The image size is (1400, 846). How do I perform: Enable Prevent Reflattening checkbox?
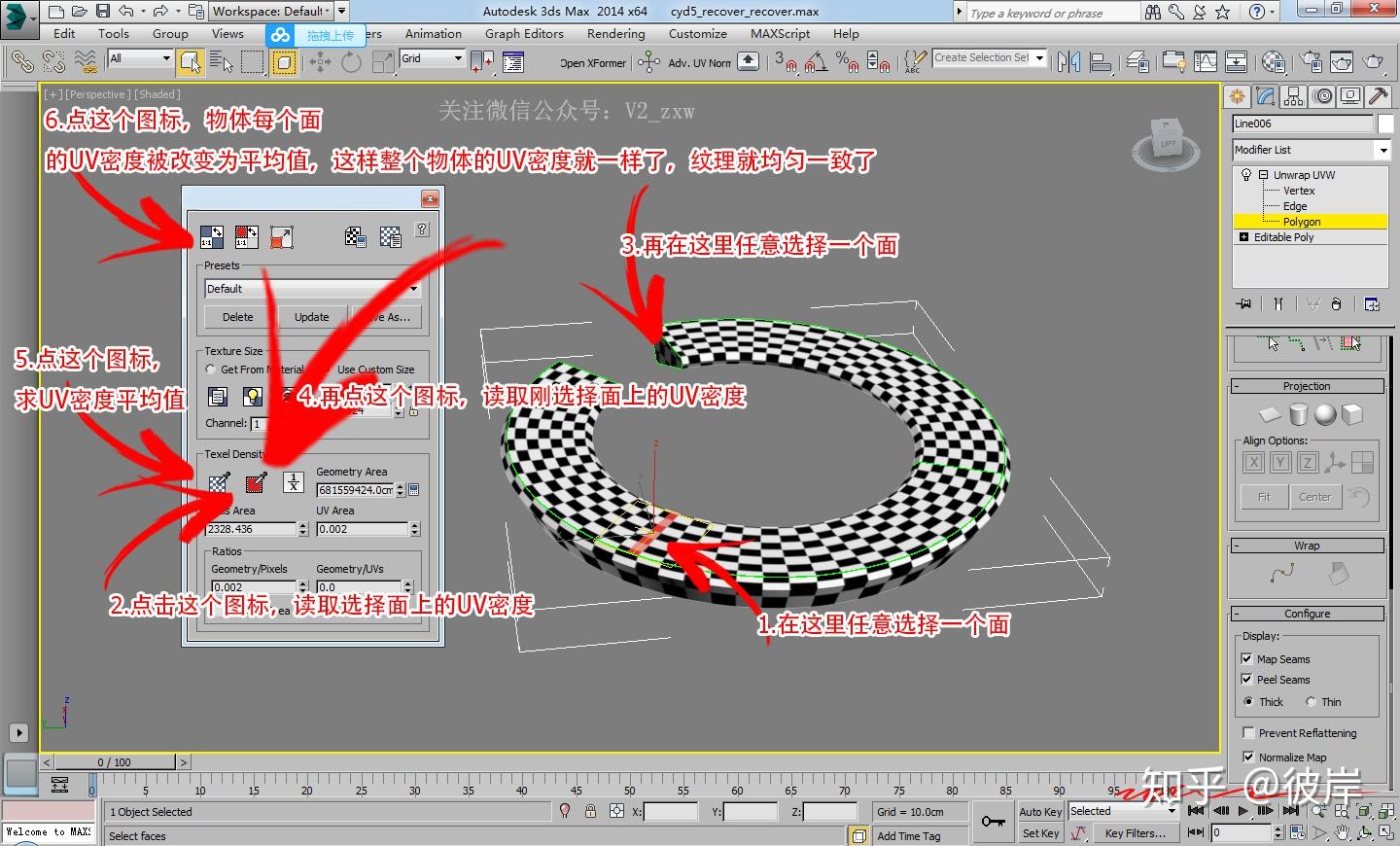pos(1248,733)
